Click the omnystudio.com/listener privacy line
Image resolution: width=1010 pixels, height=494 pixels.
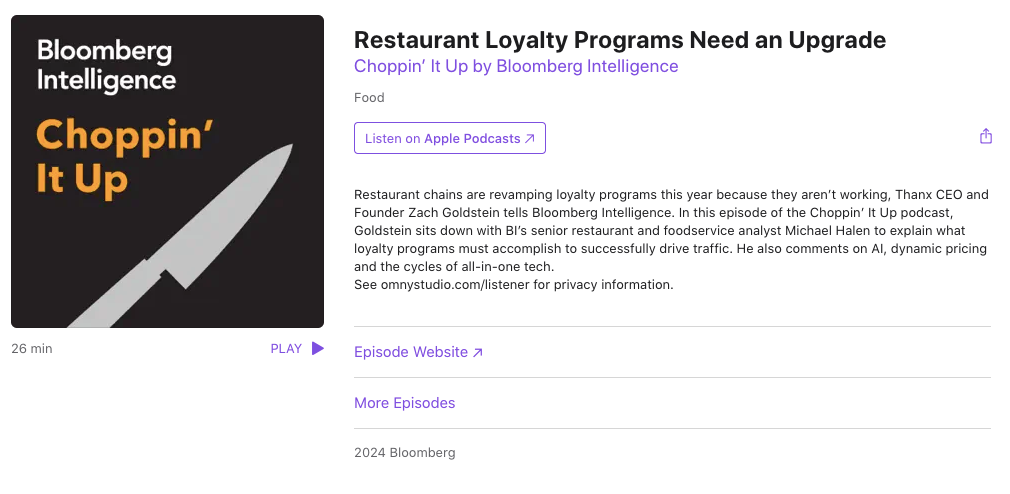pos(513,285)
